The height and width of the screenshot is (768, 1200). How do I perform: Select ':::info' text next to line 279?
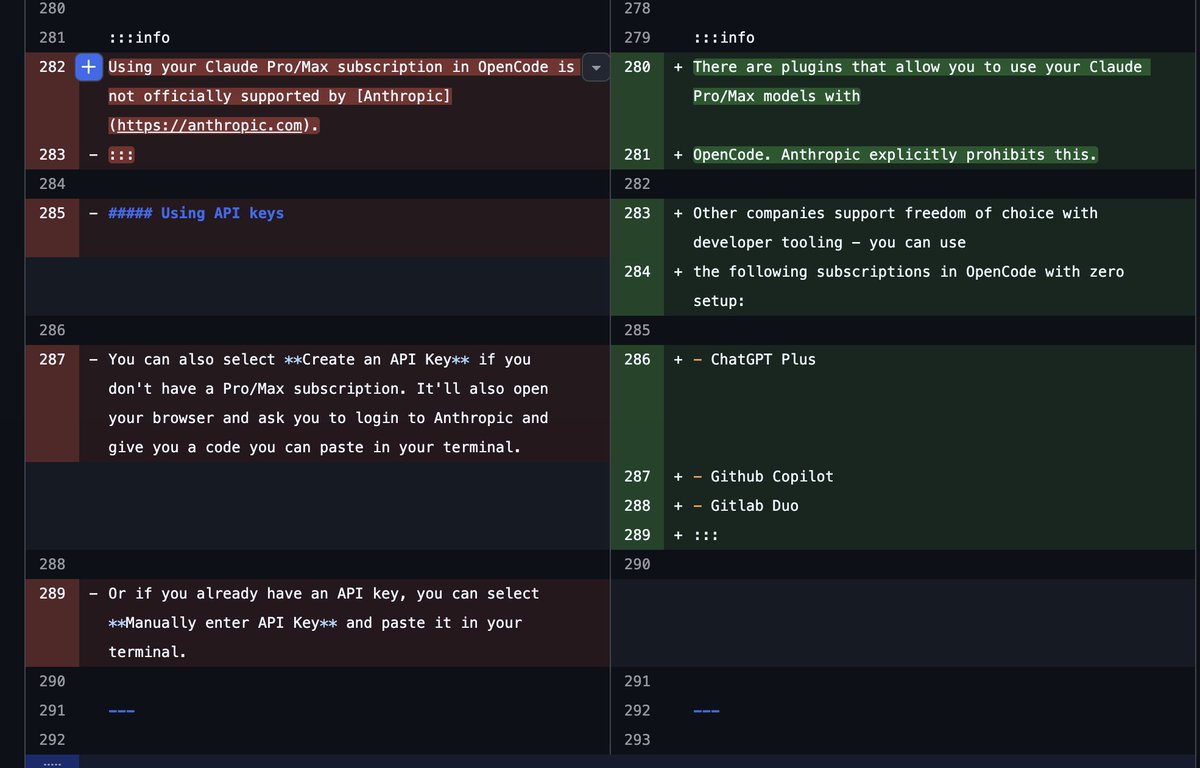point(724,38)
